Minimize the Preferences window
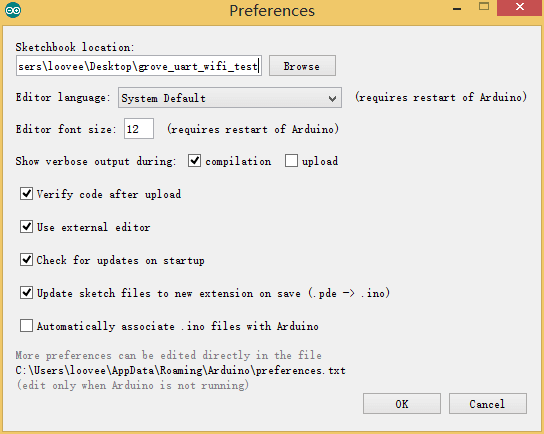This screenshot has height=434, width=544. (x=457, y=9)
